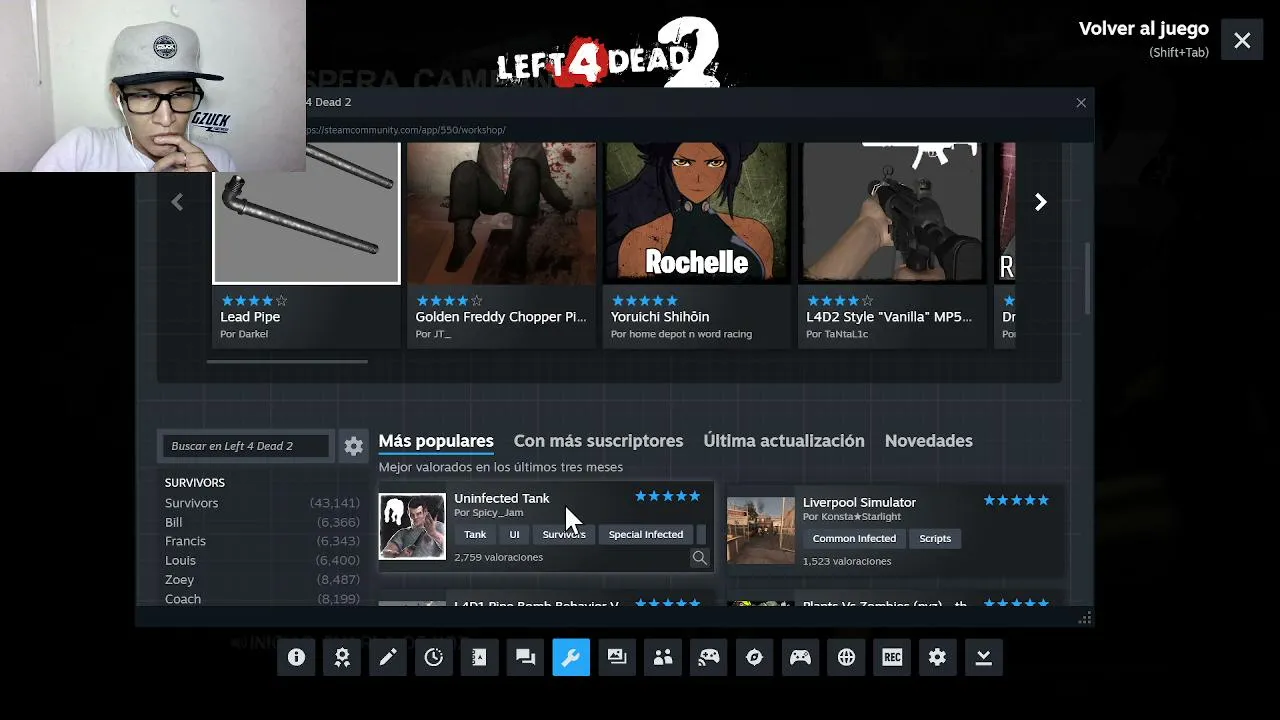This screenshot has height=720, width=1280.
Task: Open the discussions chat bubbles icon
Action: 526,657
